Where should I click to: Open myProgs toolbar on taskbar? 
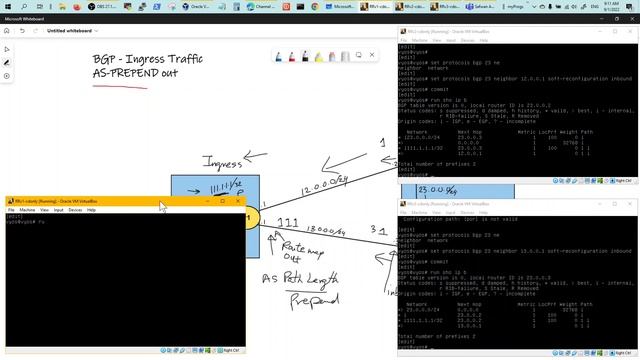click(x=515, y=7)
